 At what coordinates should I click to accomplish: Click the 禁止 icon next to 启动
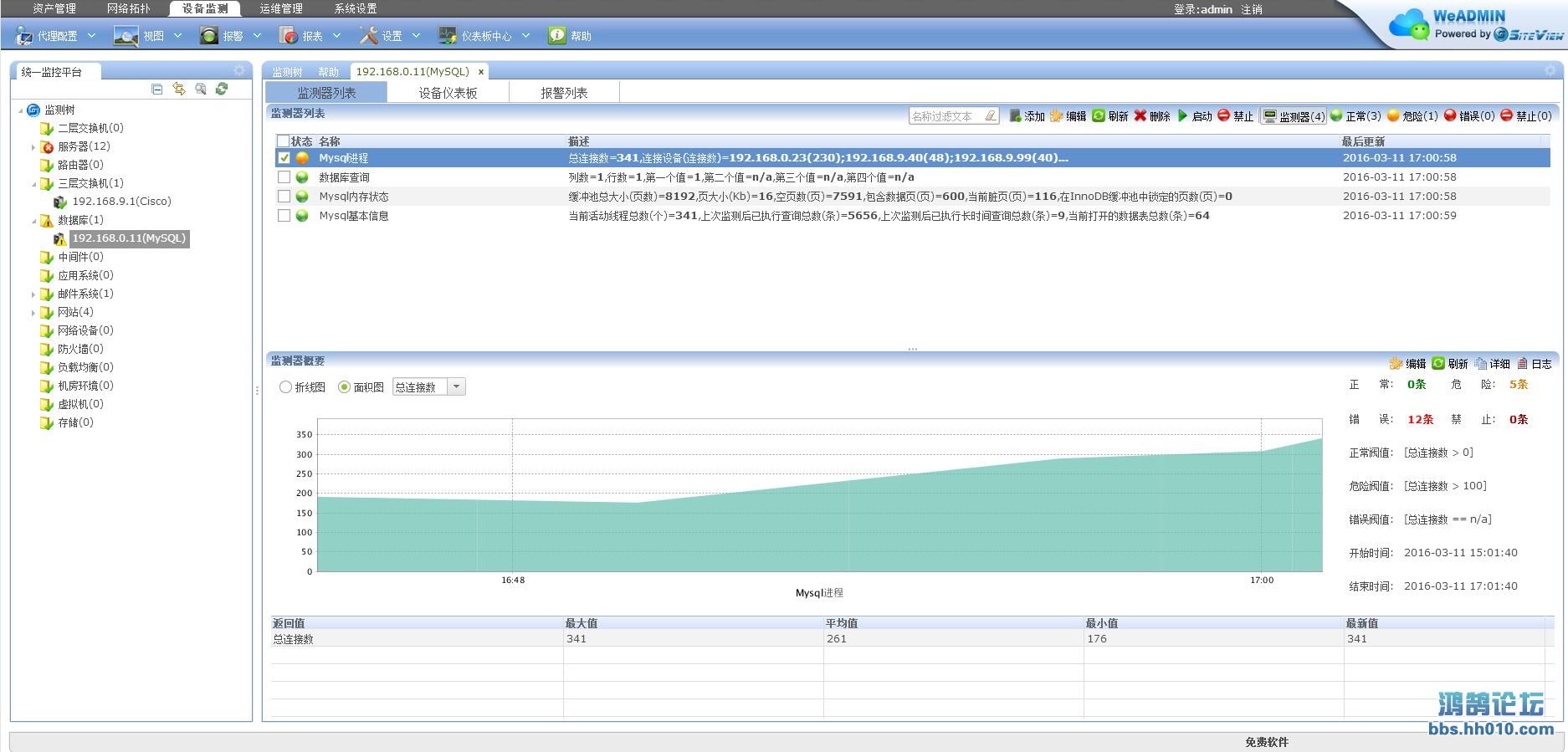(1223, 116)
